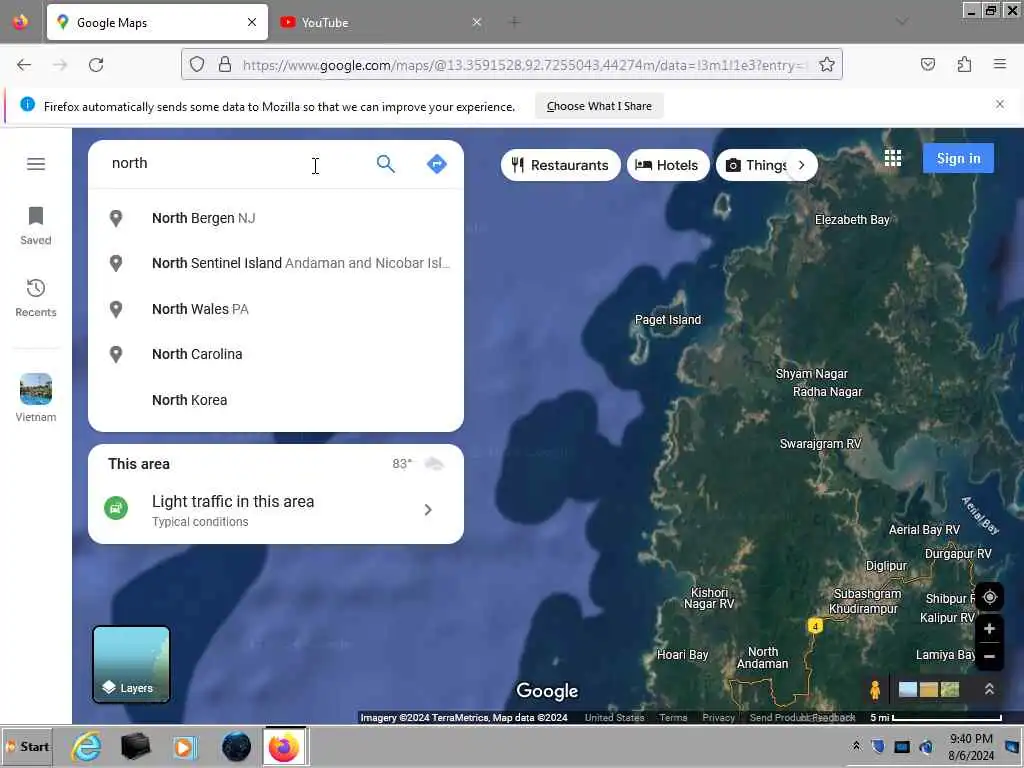Select the North Bergen NJ suggestion
The width and height of the screenshot is (1024, 768).
click(276, 218)
